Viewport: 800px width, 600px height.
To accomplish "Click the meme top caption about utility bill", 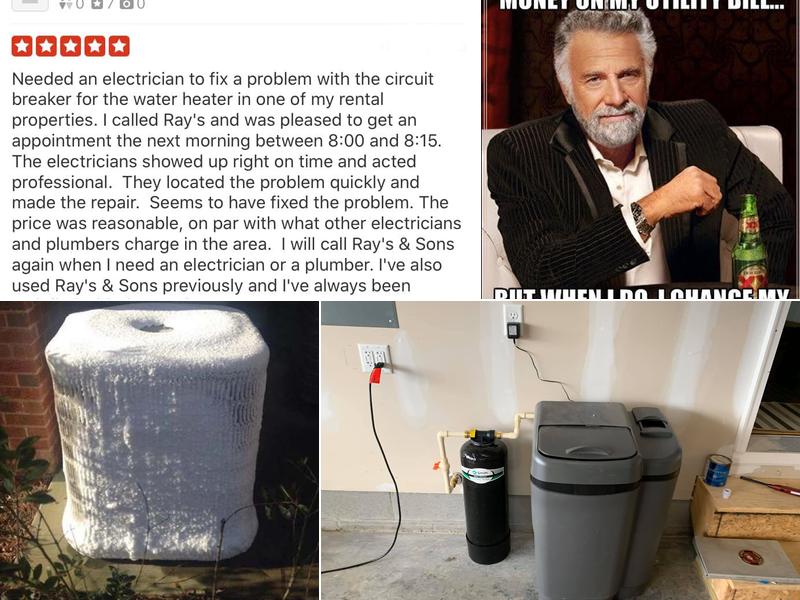I will pyautogui.click(x=641, y=5).
